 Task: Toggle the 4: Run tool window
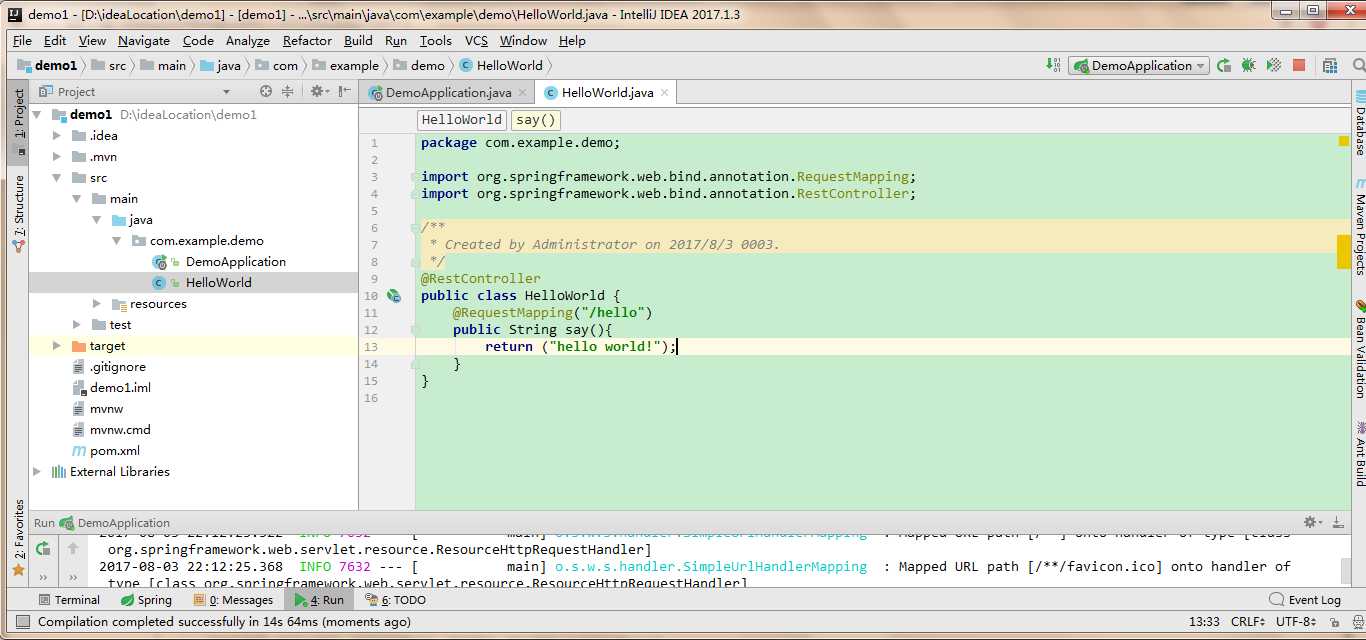318,600
